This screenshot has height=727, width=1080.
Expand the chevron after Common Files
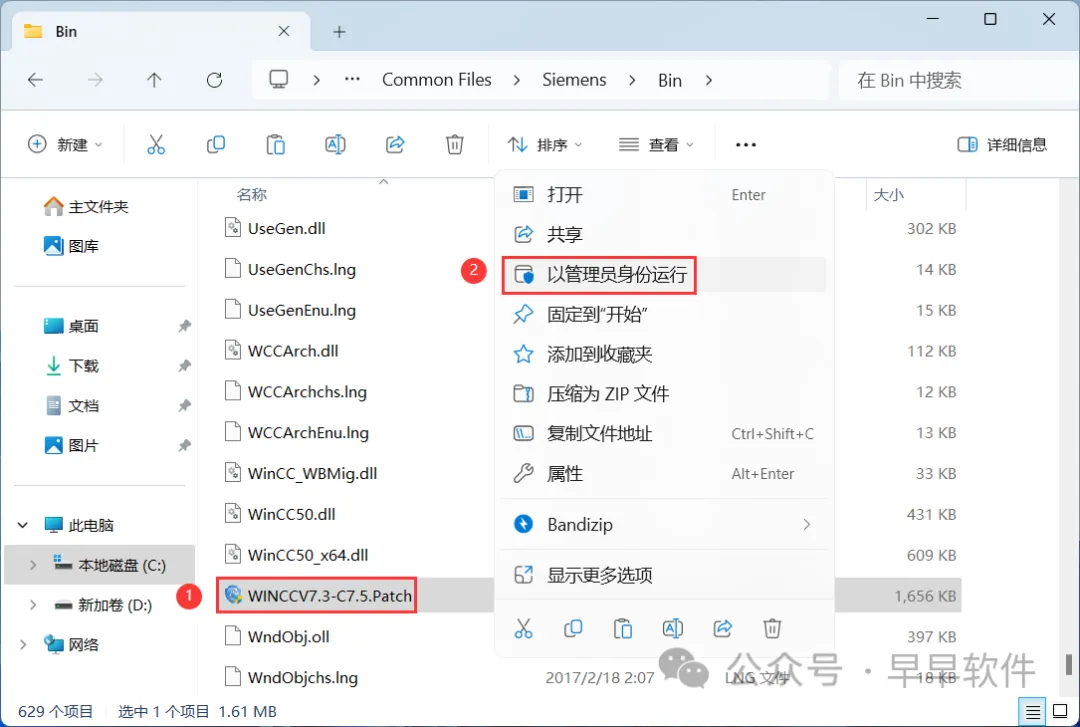(x=517, y=80)
